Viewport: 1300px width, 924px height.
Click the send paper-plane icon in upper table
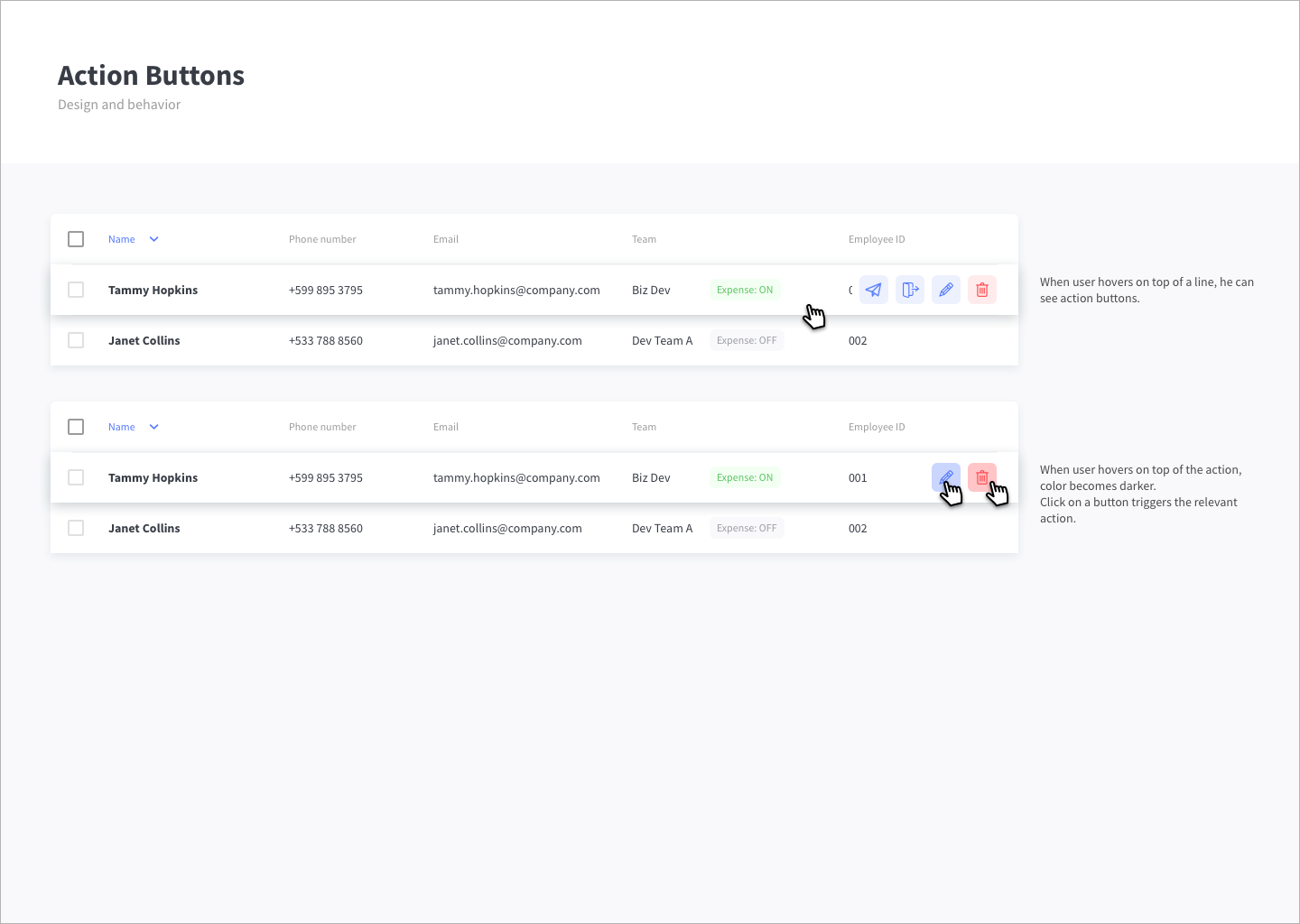[874, 290]
